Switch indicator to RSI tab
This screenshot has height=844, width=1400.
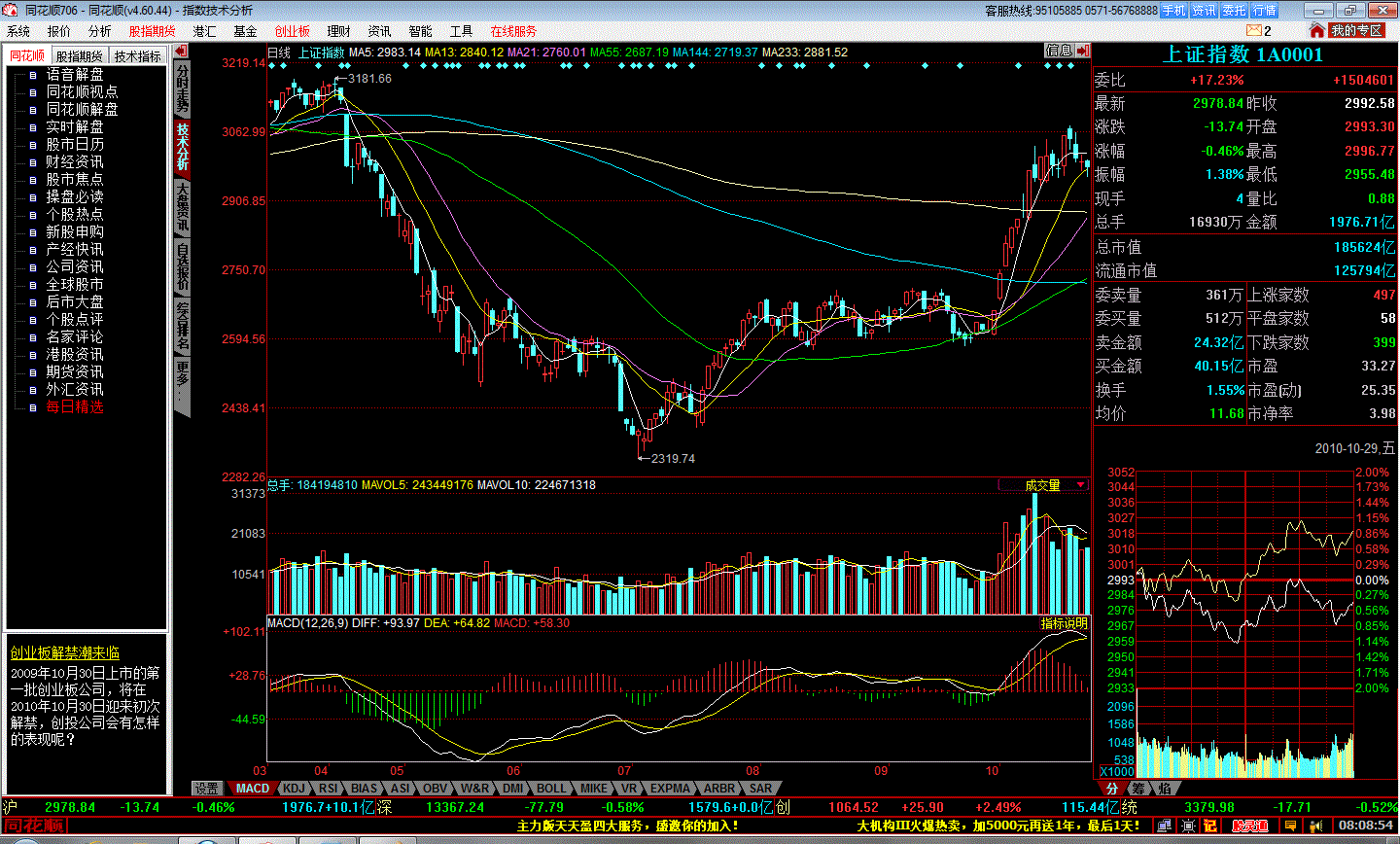[329, 789]
